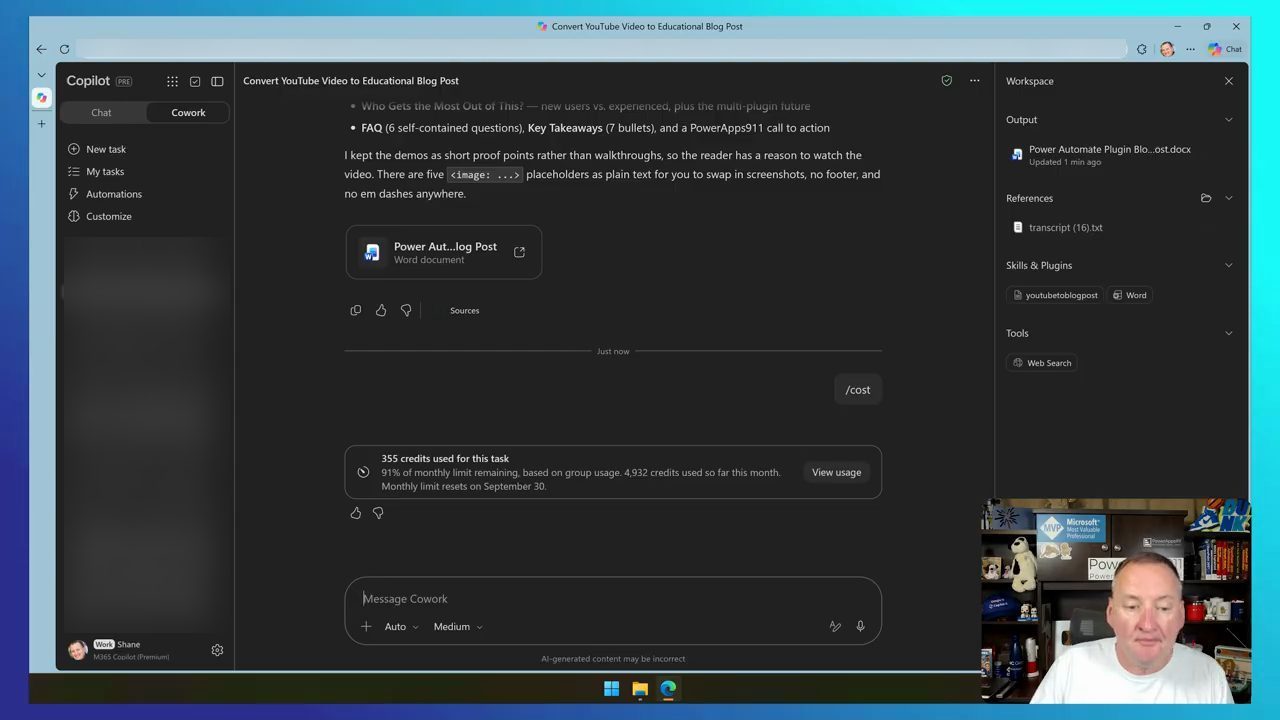Viewport: 1280px width, 720px height.
Task: Open the Medium effort dropdown
Action: point(458,627)
